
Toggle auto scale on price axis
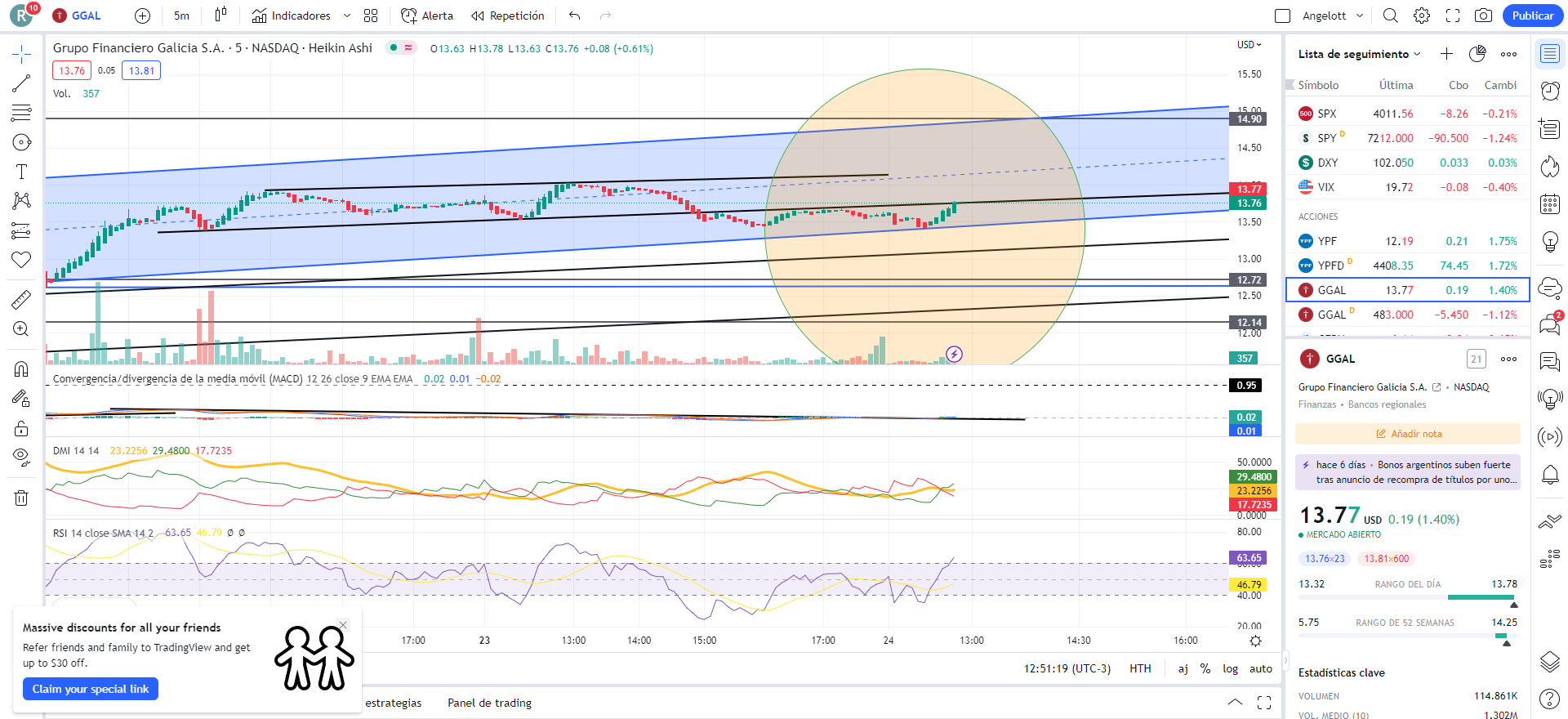pyautogui.click(x=1261, y=668)
